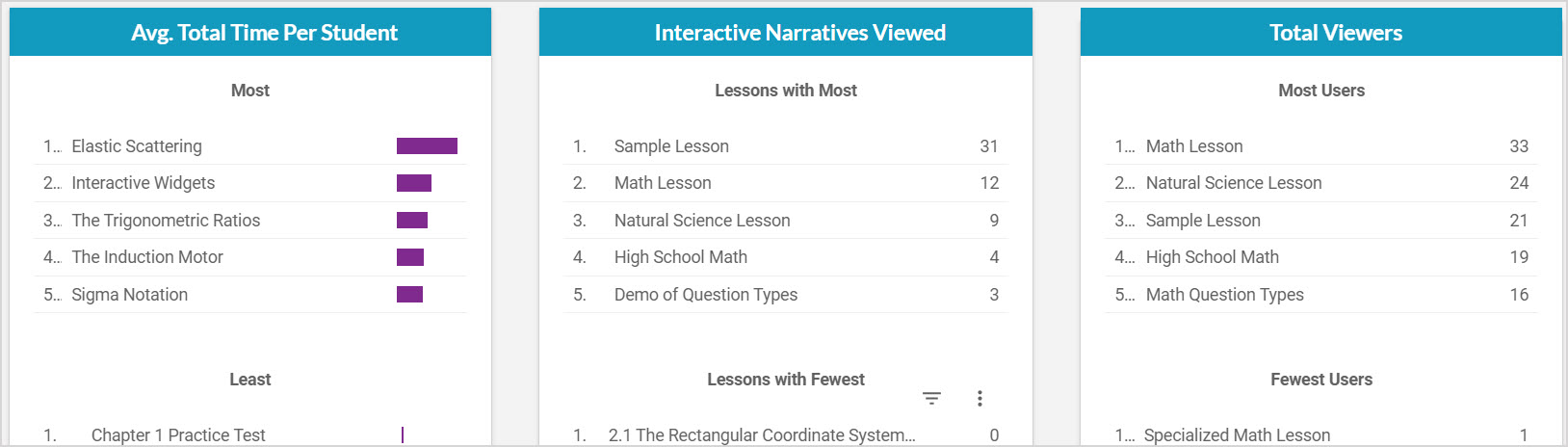Click Math Lesson in Total Viewers

tap(1194, 146)
